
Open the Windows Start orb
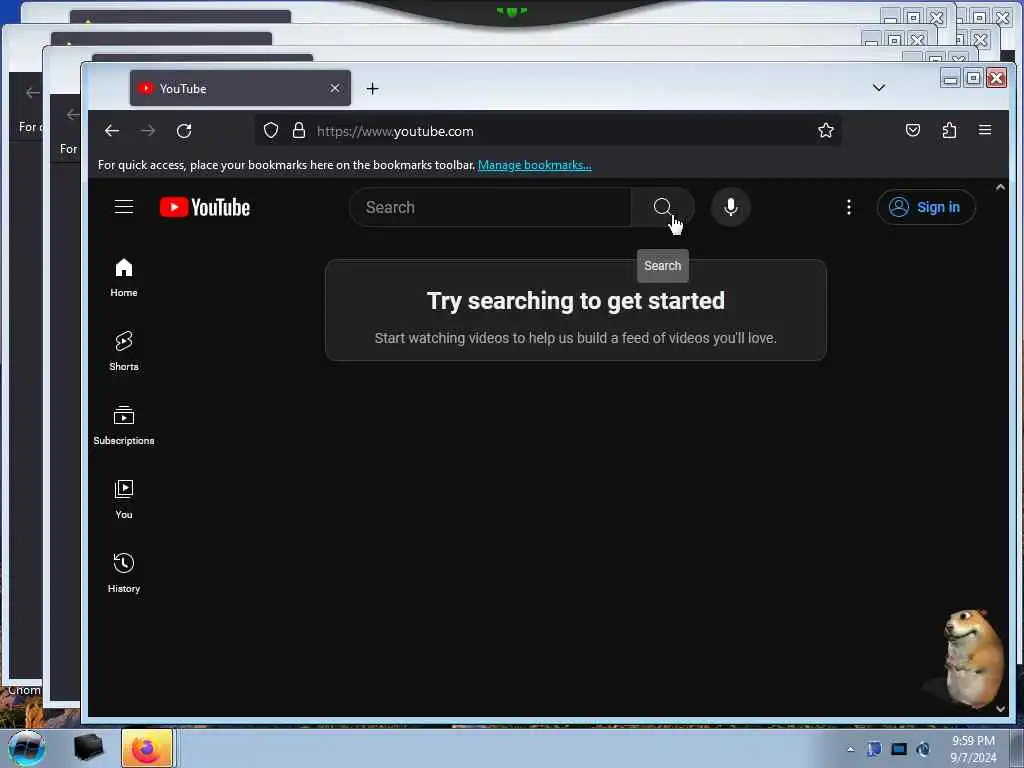(x=27, y=748)
